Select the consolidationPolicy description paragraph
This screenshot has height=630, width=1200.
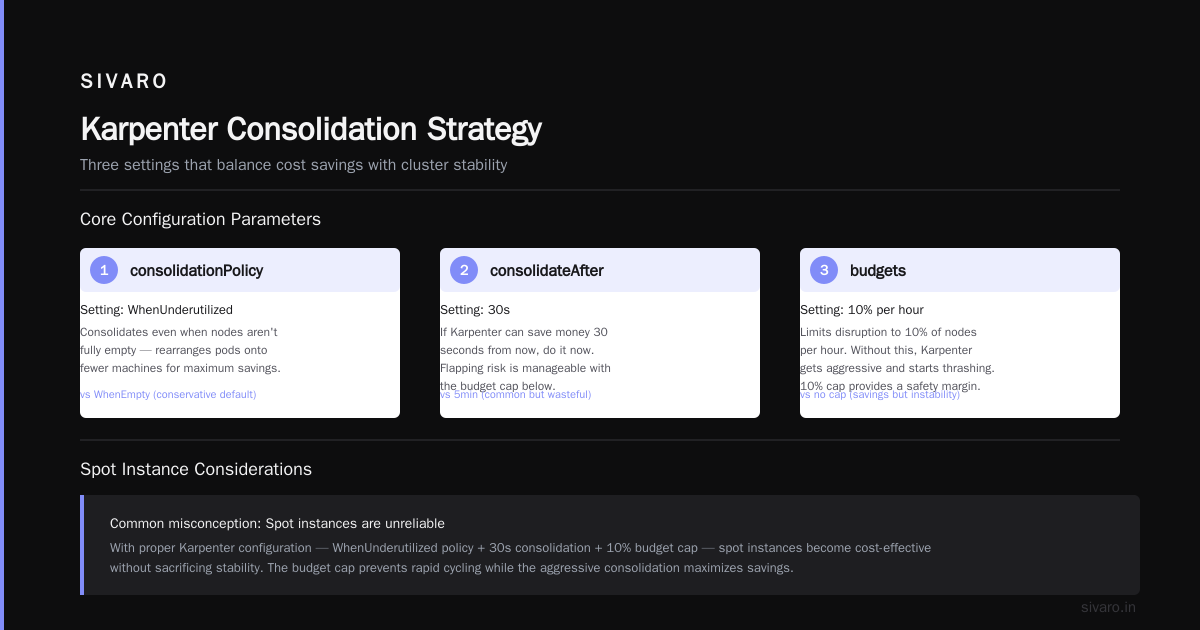180,350
